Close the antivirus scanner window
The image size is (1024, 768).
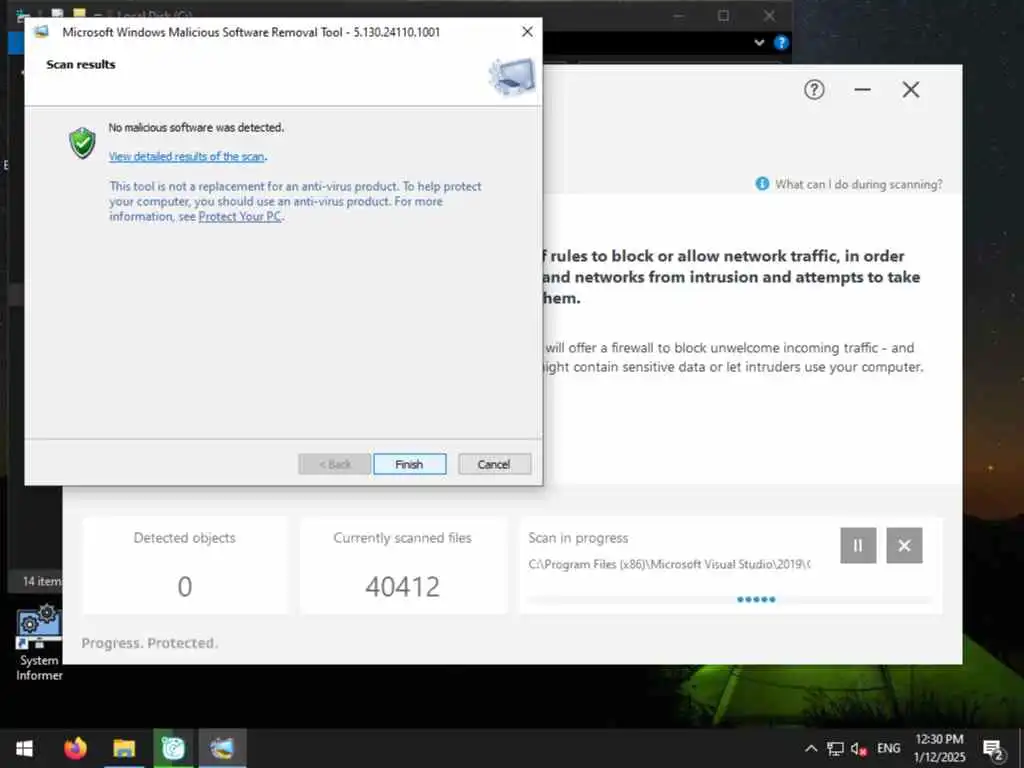click(910, 89)
